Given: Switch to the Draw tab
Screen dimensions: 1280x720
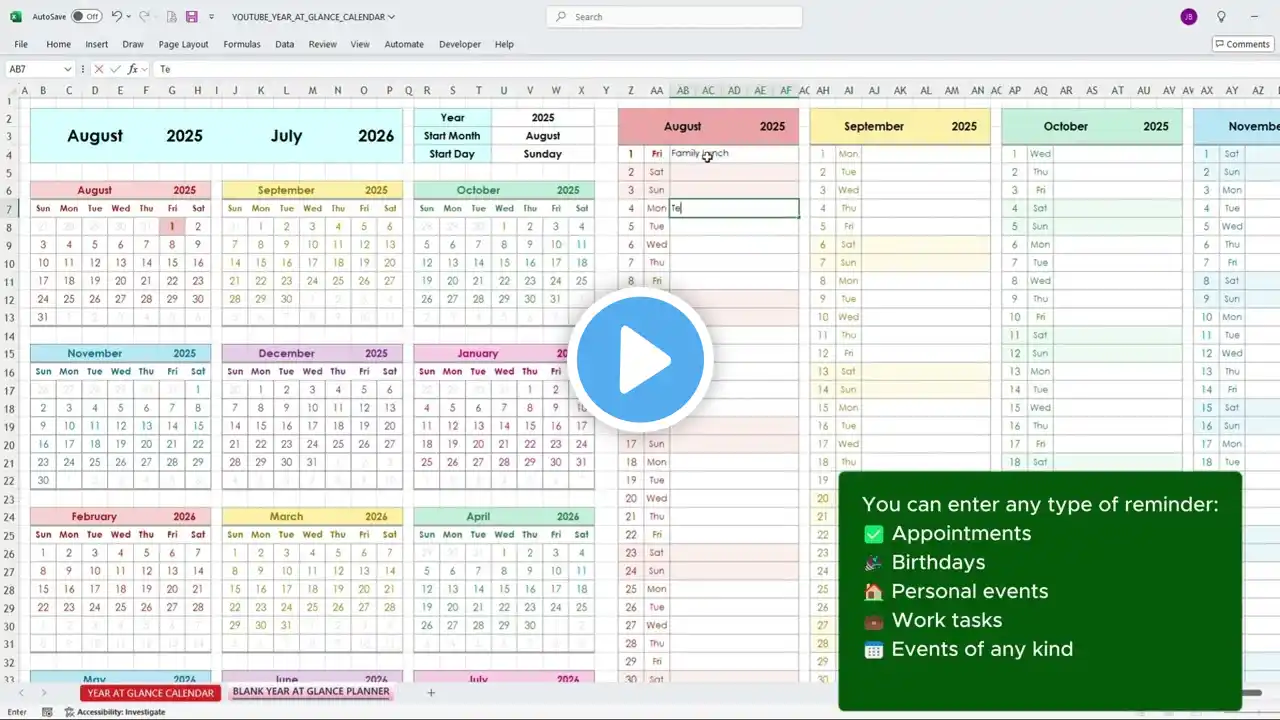Looking at the screenshot, I should 133,44.
